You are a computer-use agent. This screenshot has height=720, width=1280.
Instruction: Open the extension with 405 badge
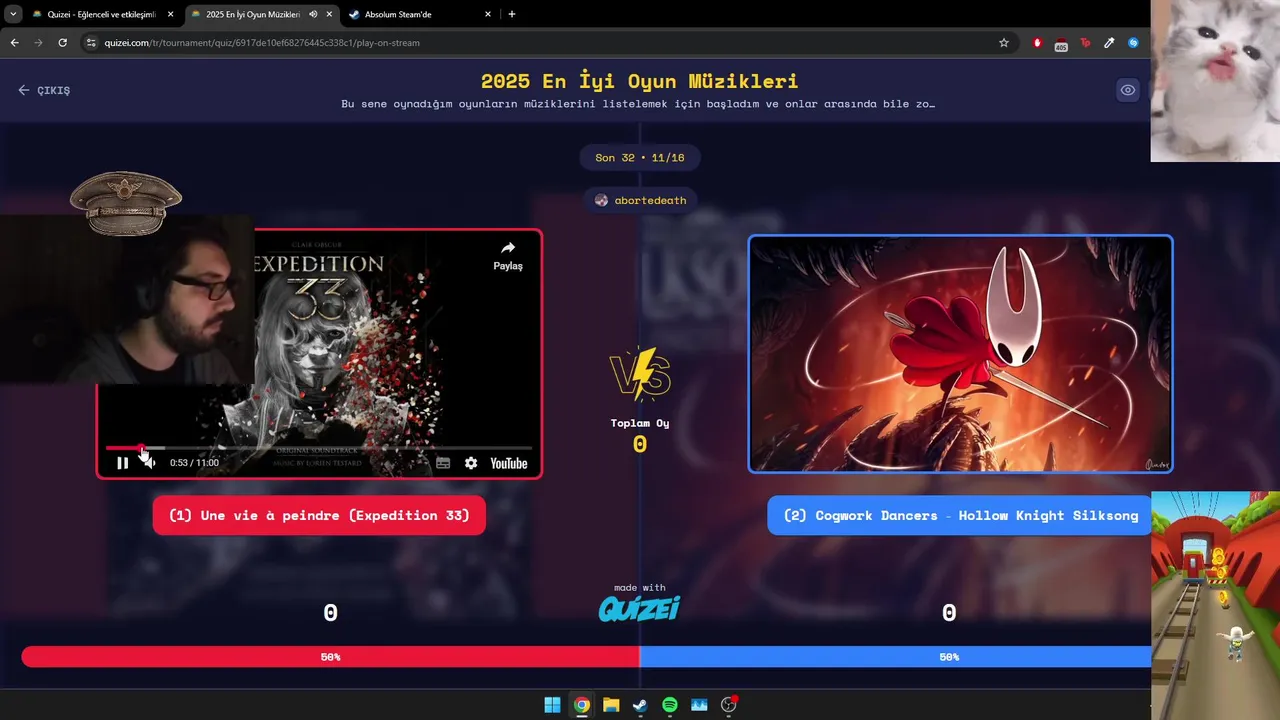(1061, 44)
